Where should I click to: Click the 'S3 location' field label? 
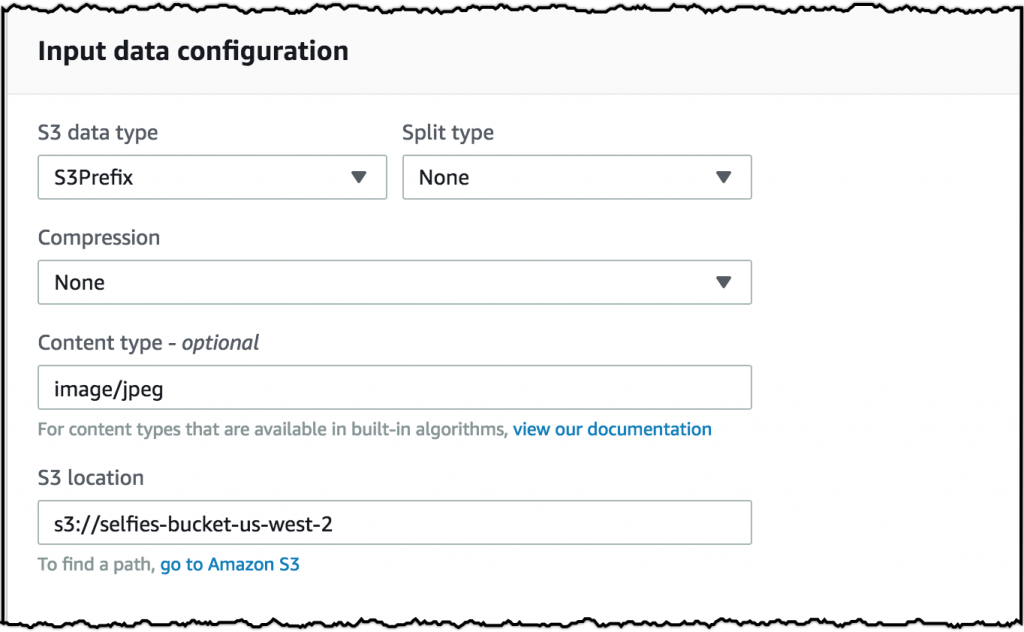click(91, 478)
